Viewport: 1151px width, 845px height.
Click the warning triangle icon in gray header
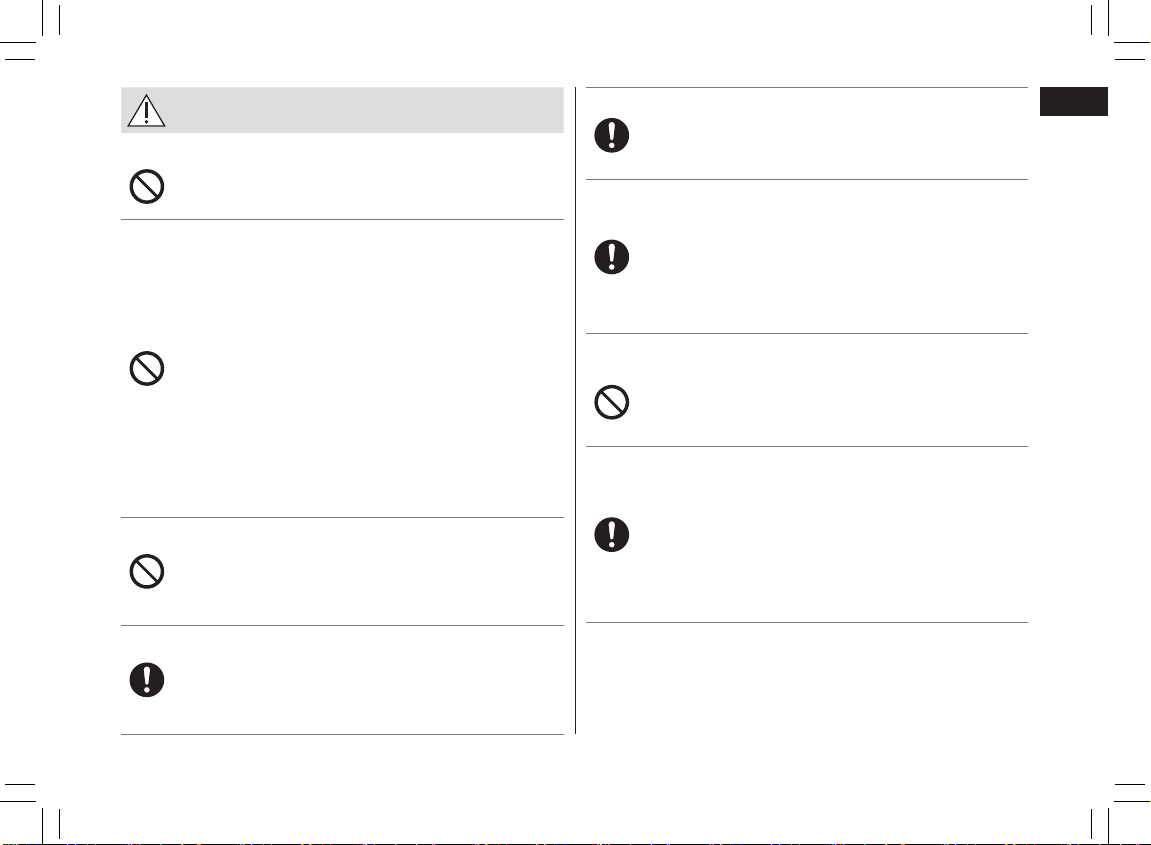coord(146,111)
